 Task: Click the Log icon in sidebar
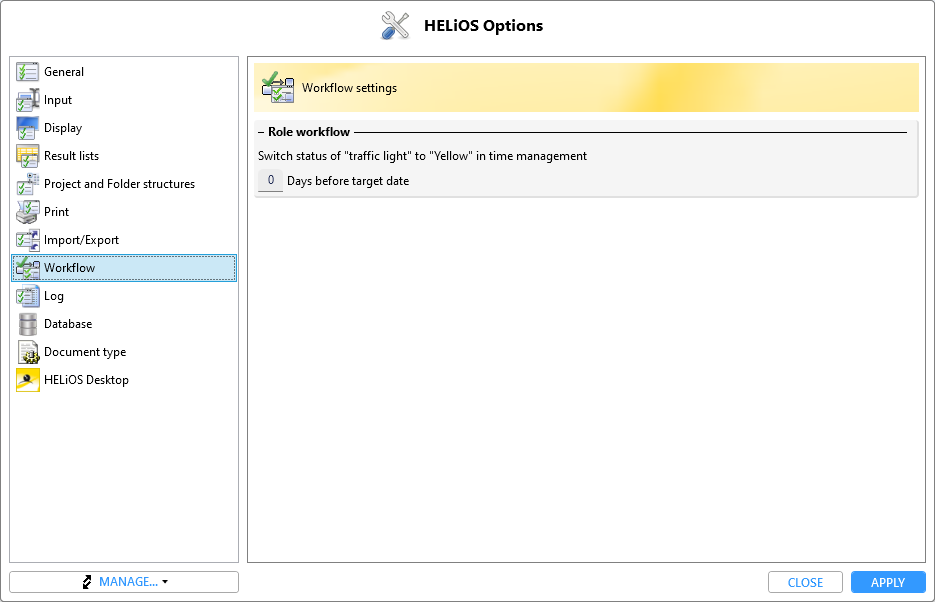coord(27,296)
